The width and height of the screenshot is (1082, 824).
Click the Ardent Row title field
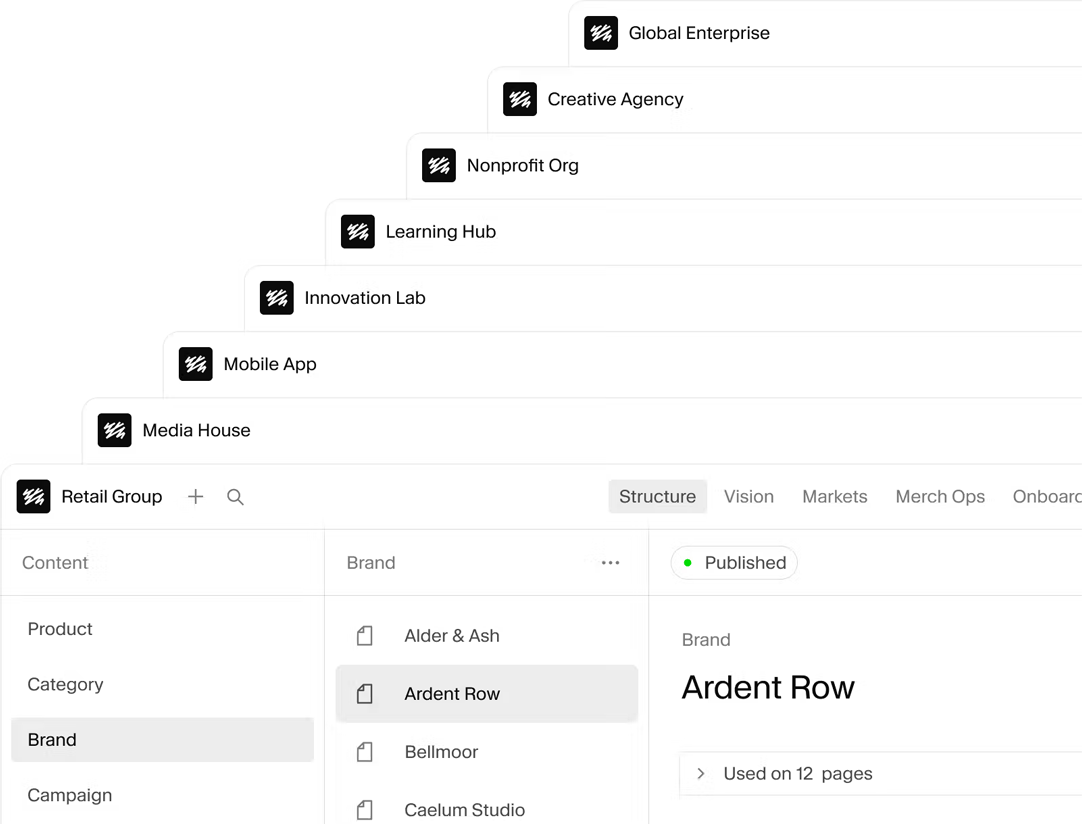(x=768, y=687)
